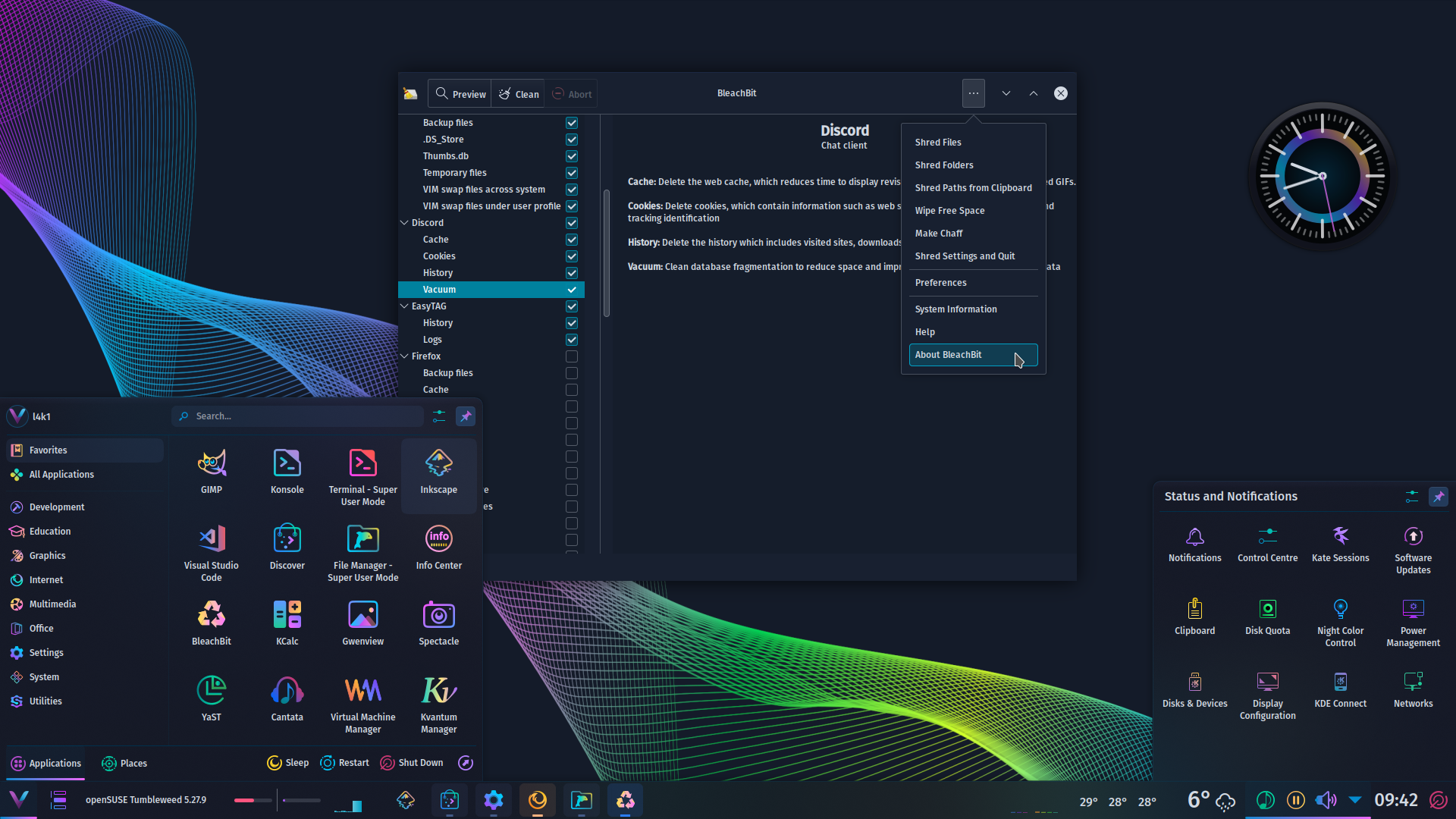Open Disks & Devices in the status panel

pos(1195,690)
